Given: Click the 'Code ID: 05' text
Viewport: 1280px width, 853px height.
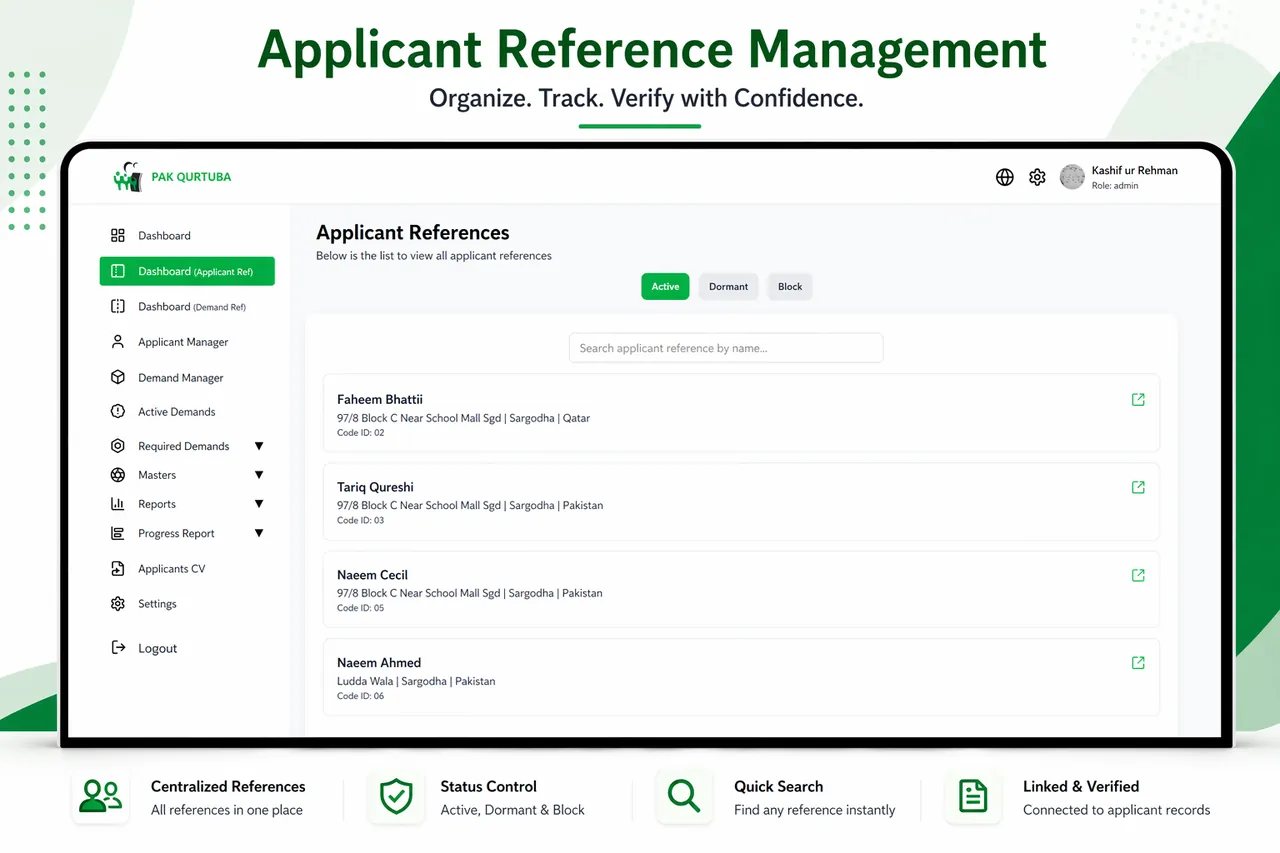Looking at the screenshot, I should point(360,608).
